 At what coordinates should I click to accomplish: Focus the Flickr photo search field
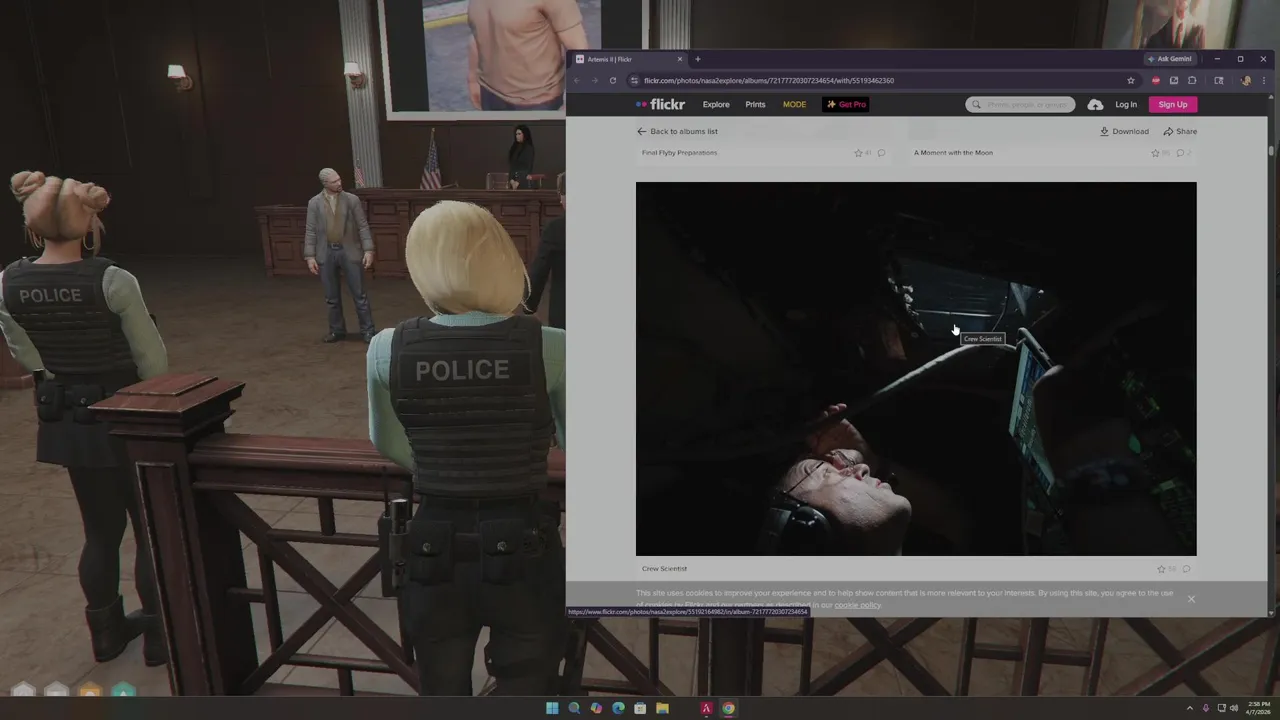click(x=1020, y=104)
